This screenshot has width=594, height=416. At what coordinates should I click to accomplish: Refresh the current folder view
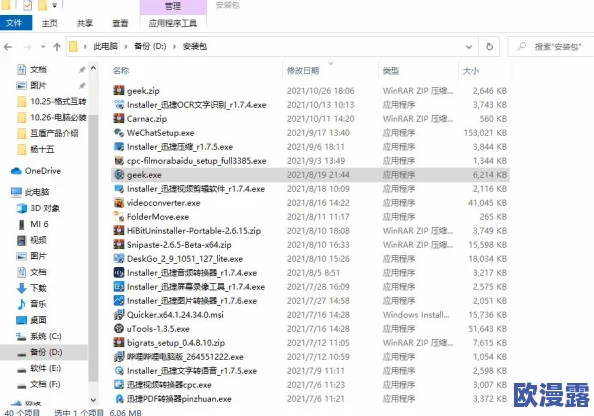click(x=489, y=47)
